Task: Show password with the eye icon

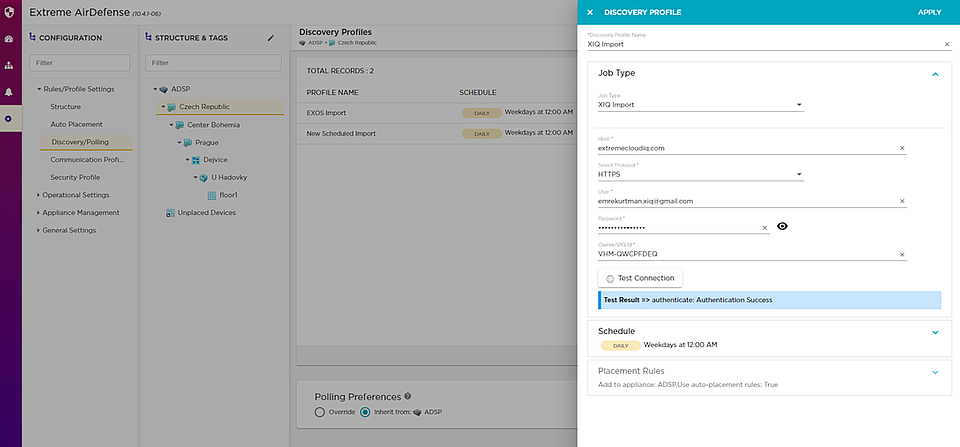Action: coord(782,226)
